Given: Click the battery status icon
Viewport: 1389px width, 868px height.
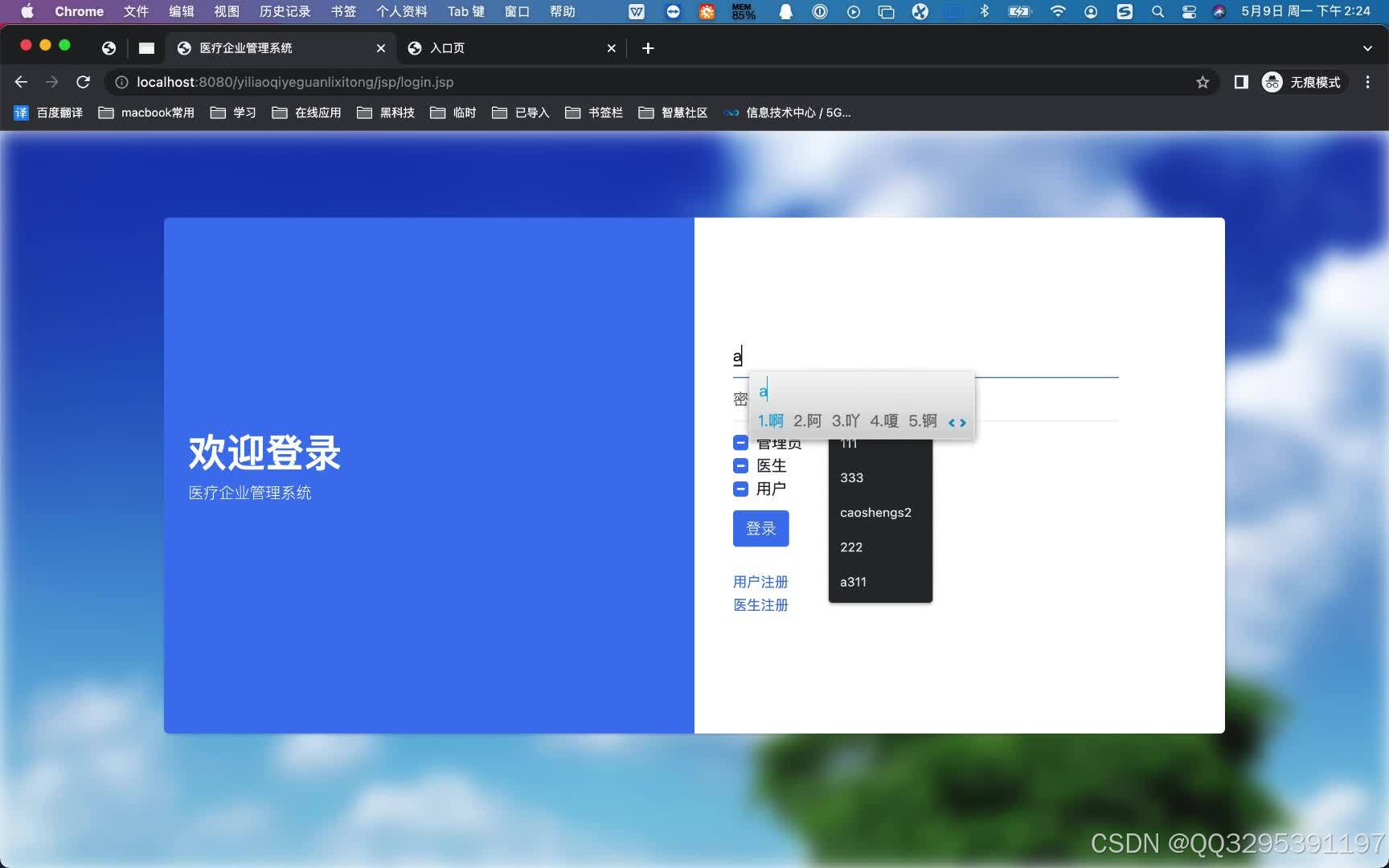Looking at the screenshot, I should (x=1019, y=11).
